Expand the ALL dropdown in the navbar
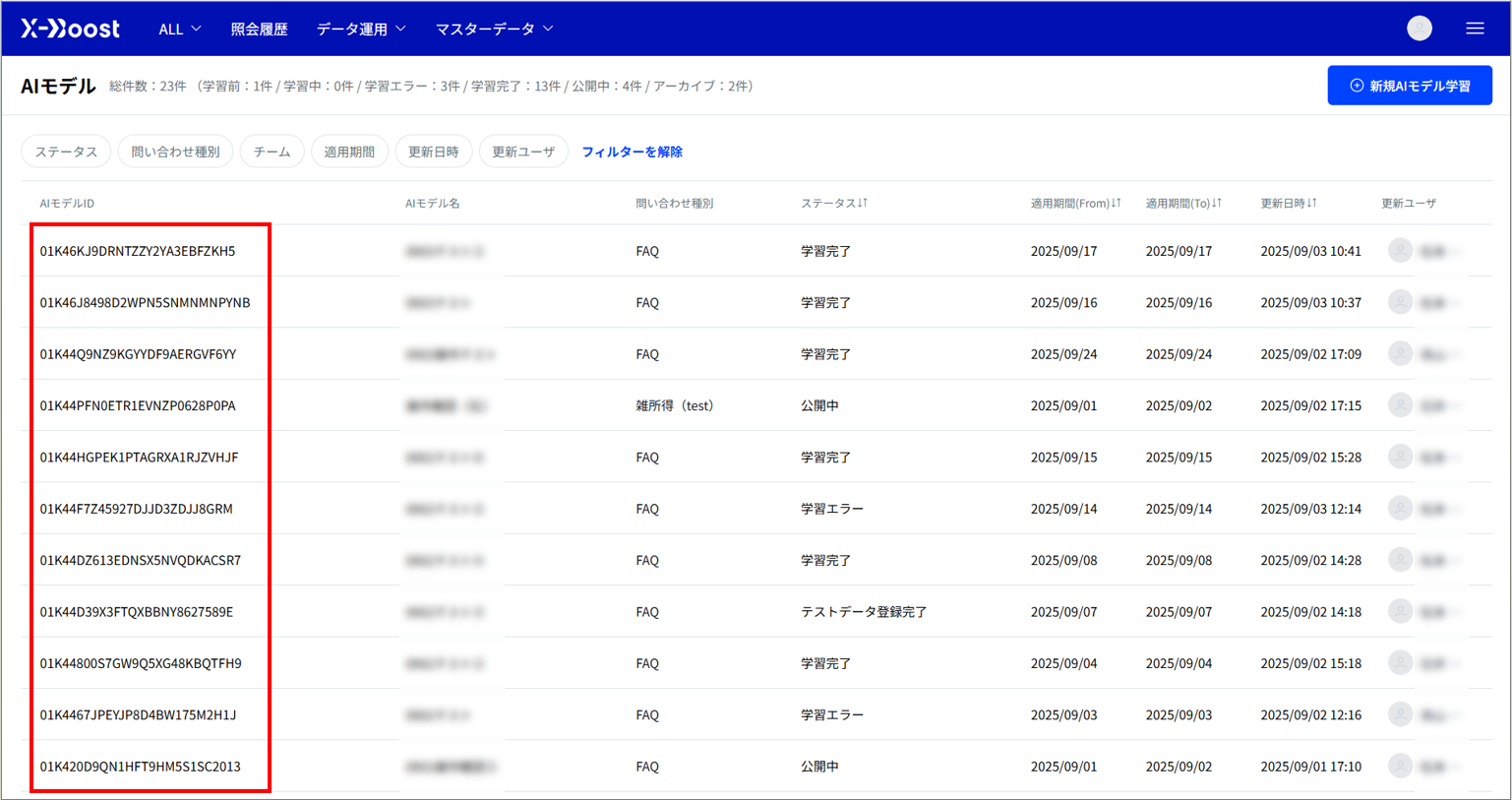Image resolution: width=1512 pixels, height=800 pixels. (x=180, y=30)
